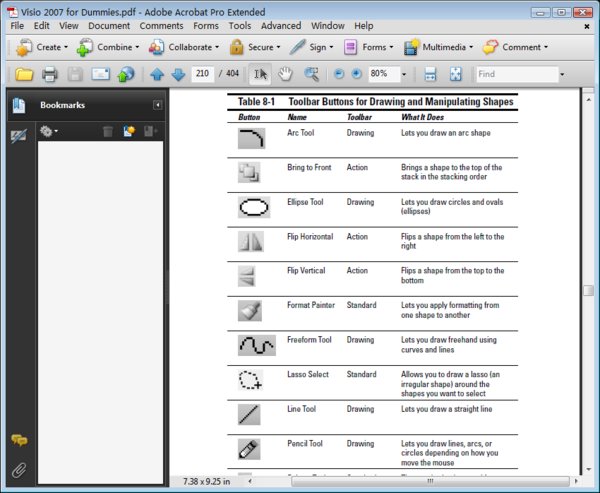This screenshot has width=600, height=493.
Task: Open the Signatures panel icon
Action: [18, 135]
